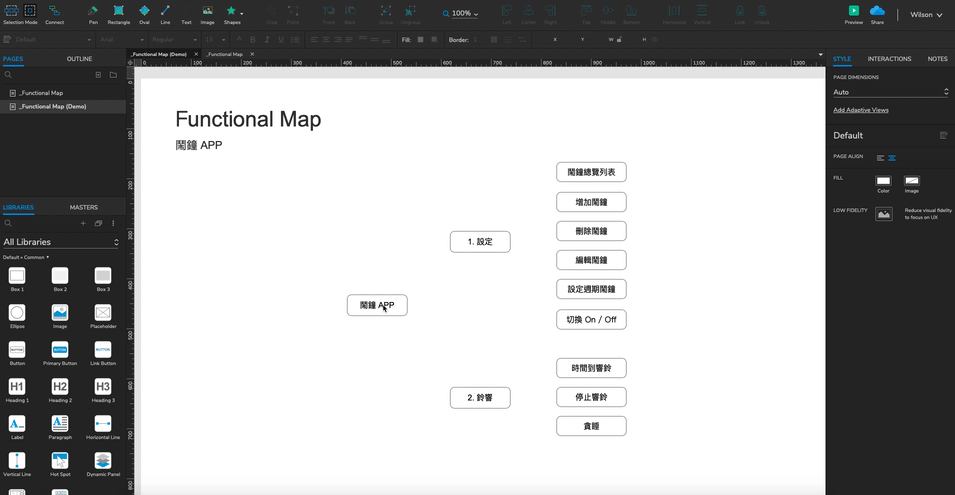Select the Box 3 widget

pos(103,279)
